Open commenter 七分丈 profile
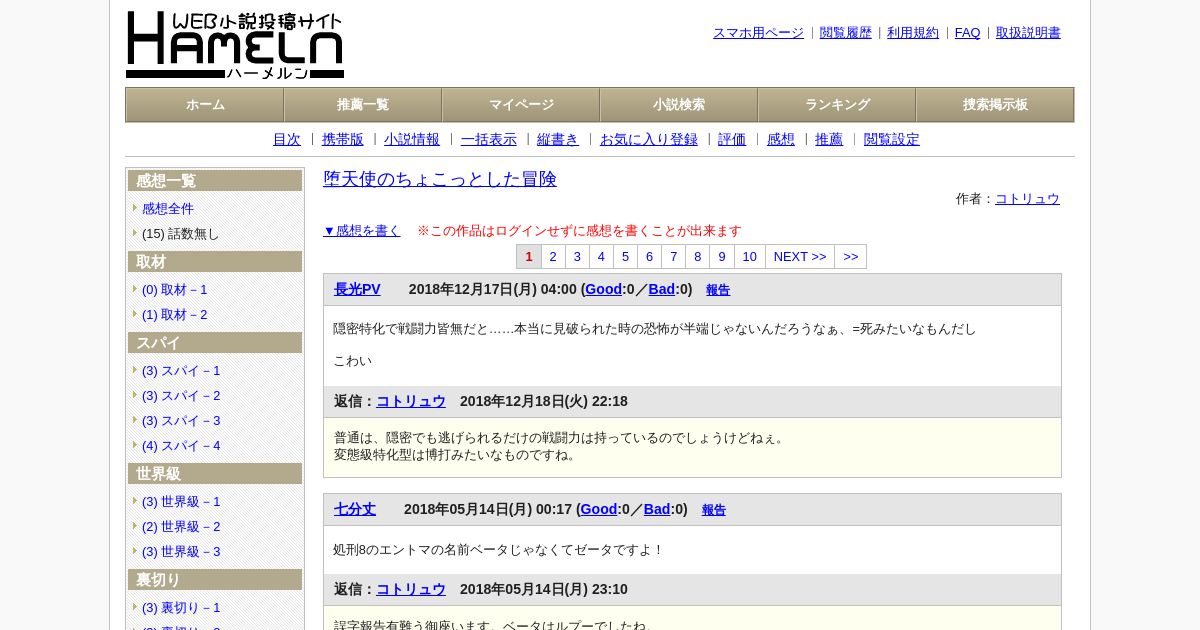Viewport: 1200px width, 630px height. [355, 509]
